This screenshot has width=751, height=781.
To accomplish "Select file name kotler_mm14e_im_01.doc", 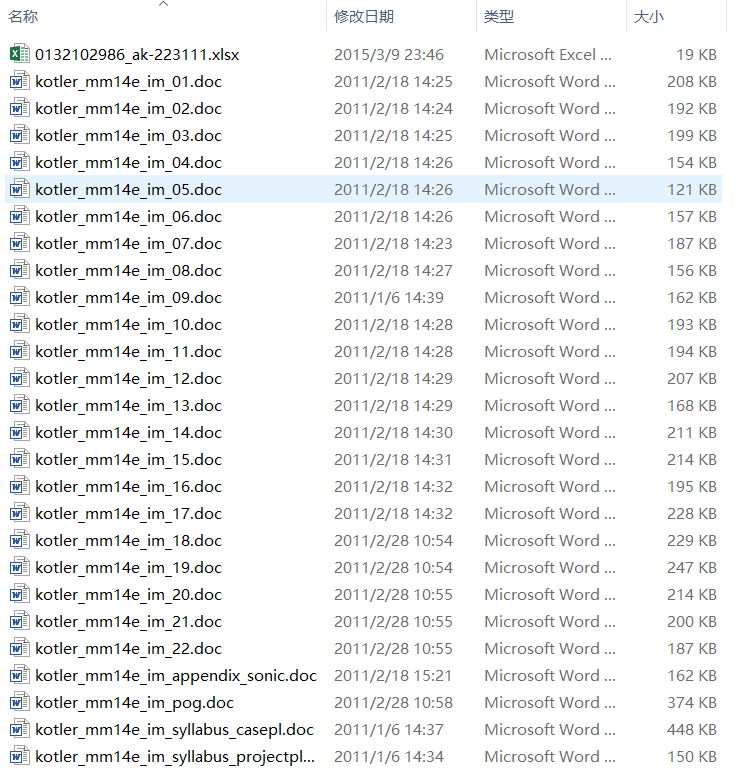I will point(128,81).
